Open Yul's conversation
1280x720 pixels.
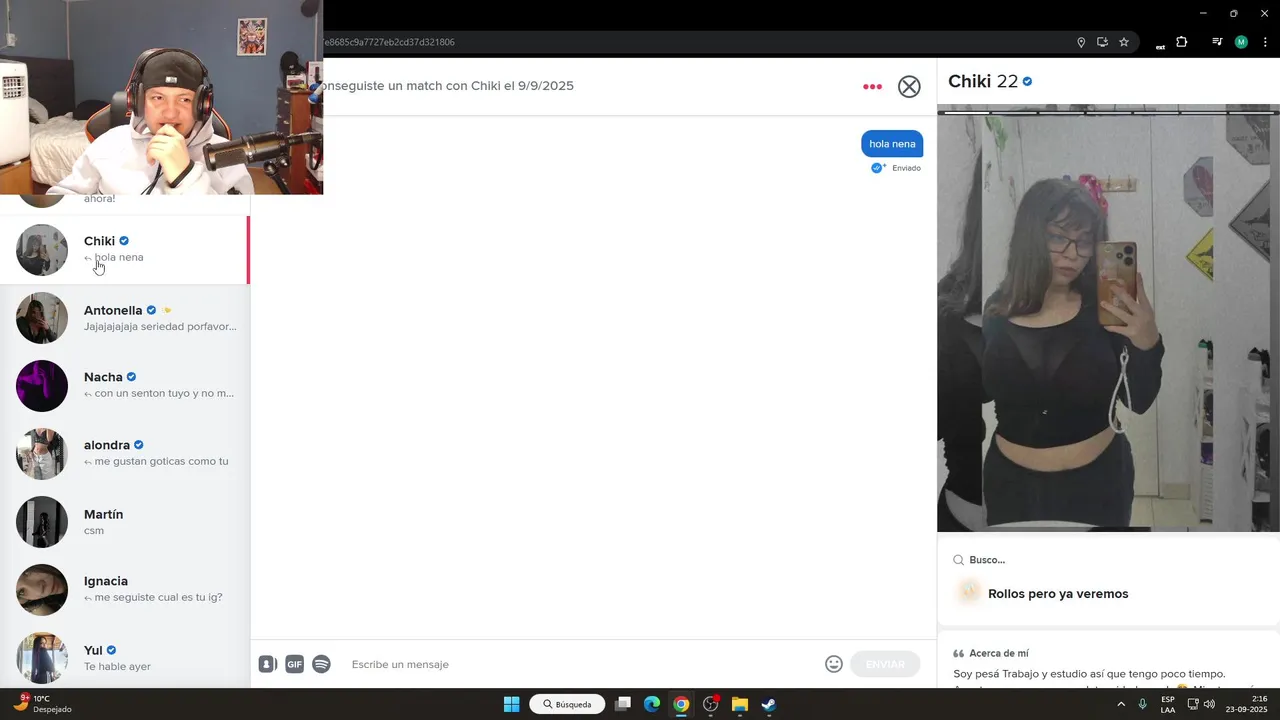(124, 657)
